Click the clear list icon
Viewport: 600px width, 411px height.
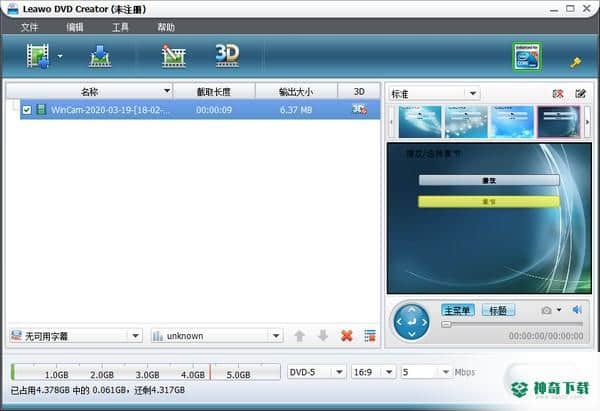(x=370, y=336)
